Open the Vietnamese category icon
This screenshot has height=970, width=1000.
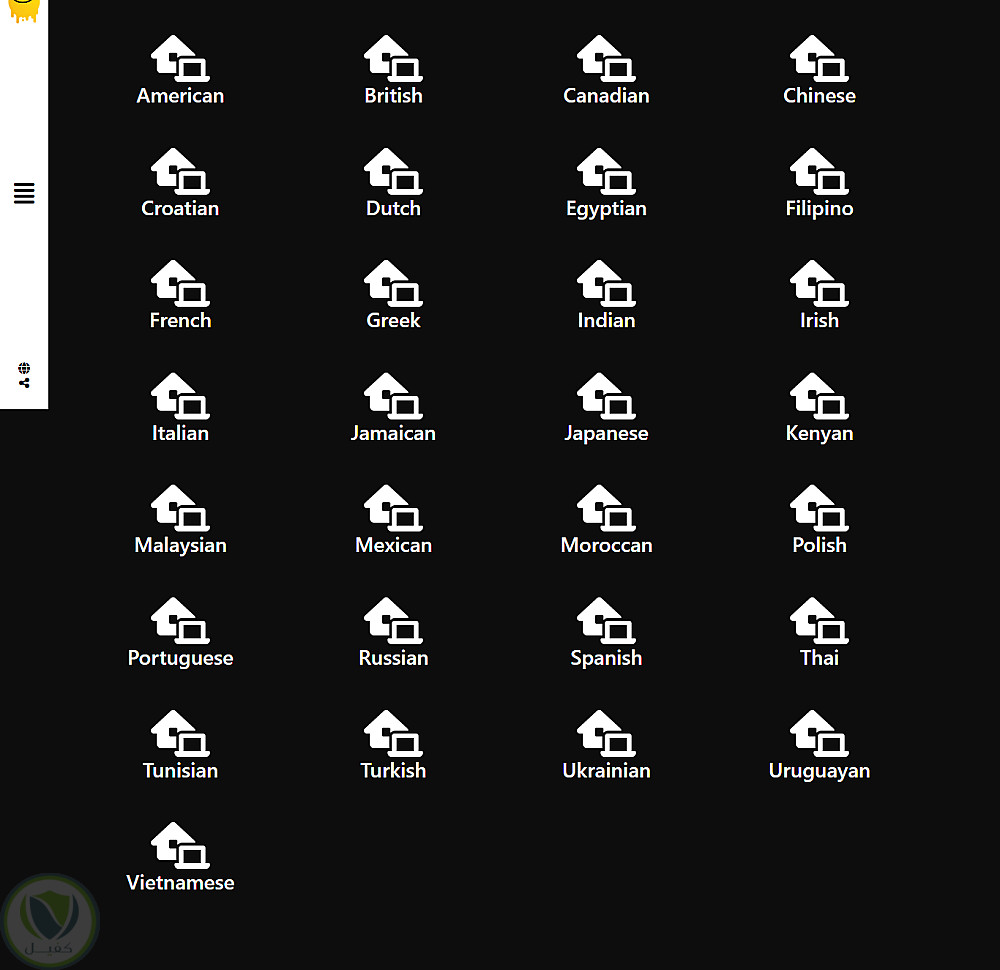coord(180,846)
